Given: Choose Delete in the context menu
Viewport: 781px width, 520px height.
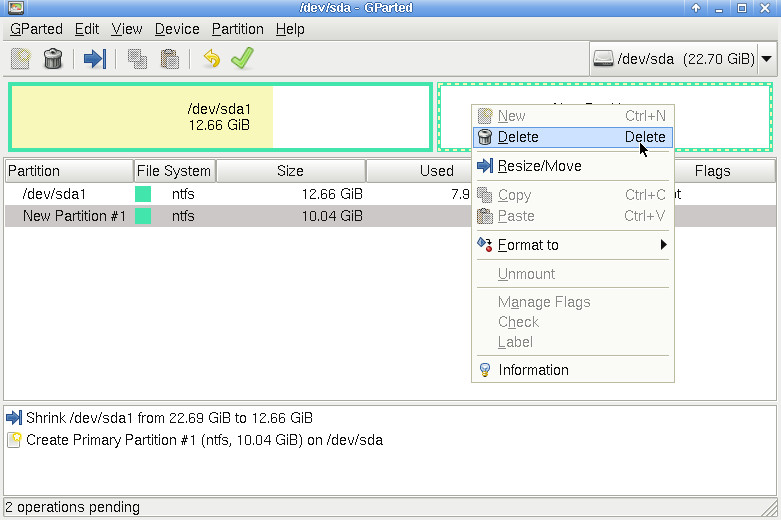Looking at the screenshot, I should point(572,137).
